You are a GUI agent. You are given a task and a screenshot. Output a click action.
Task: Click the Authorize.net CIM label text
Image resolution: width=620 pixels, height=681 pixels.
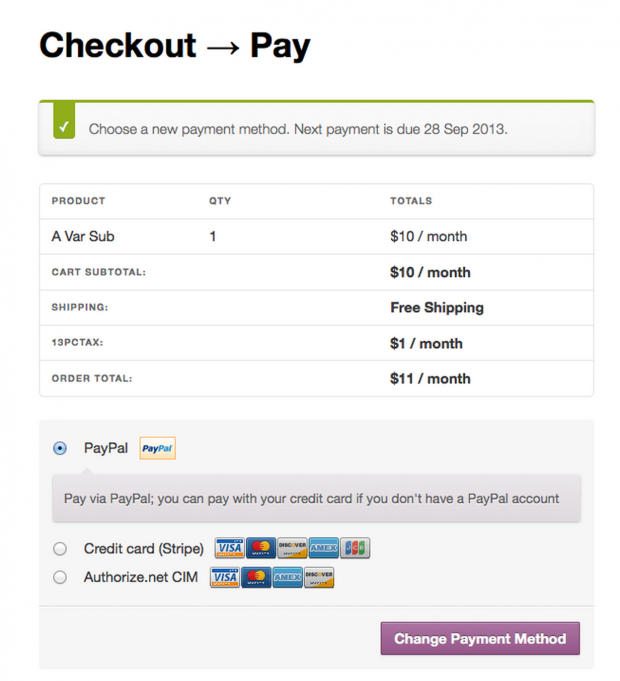click(x=141, y=577)
